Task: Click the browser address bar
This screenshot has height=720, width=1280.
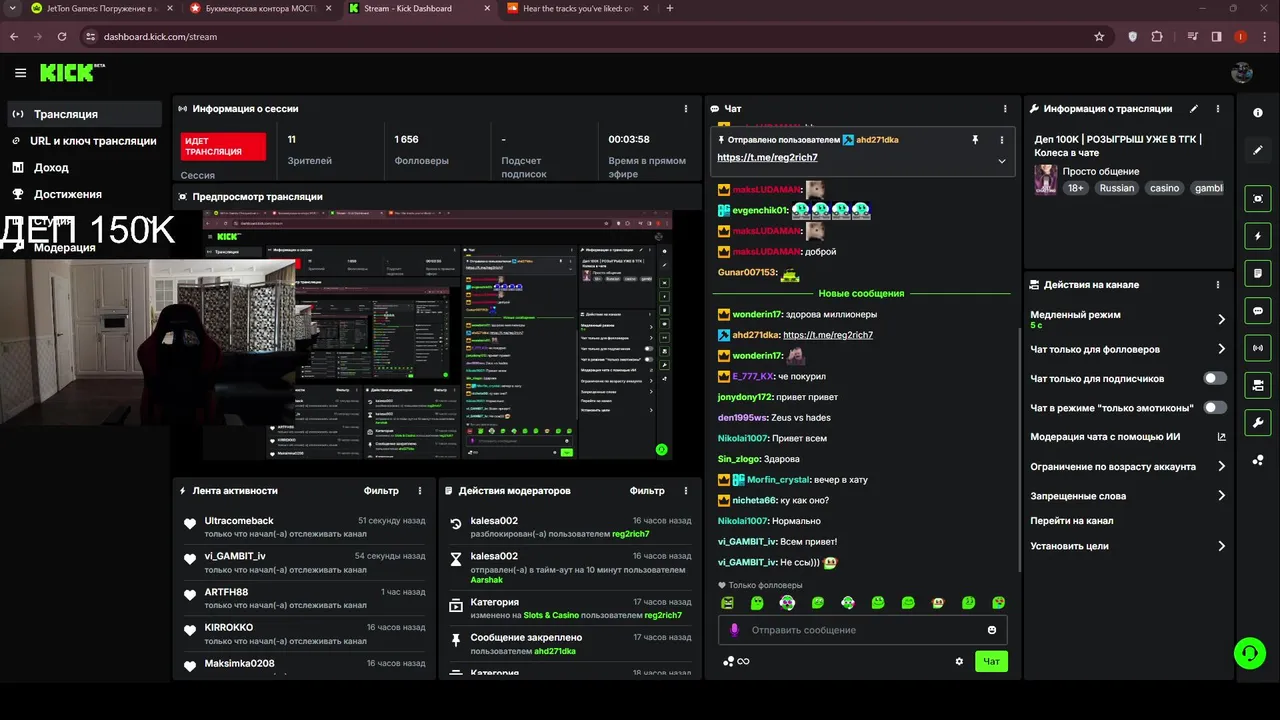Action: click(x=590, y=36)
